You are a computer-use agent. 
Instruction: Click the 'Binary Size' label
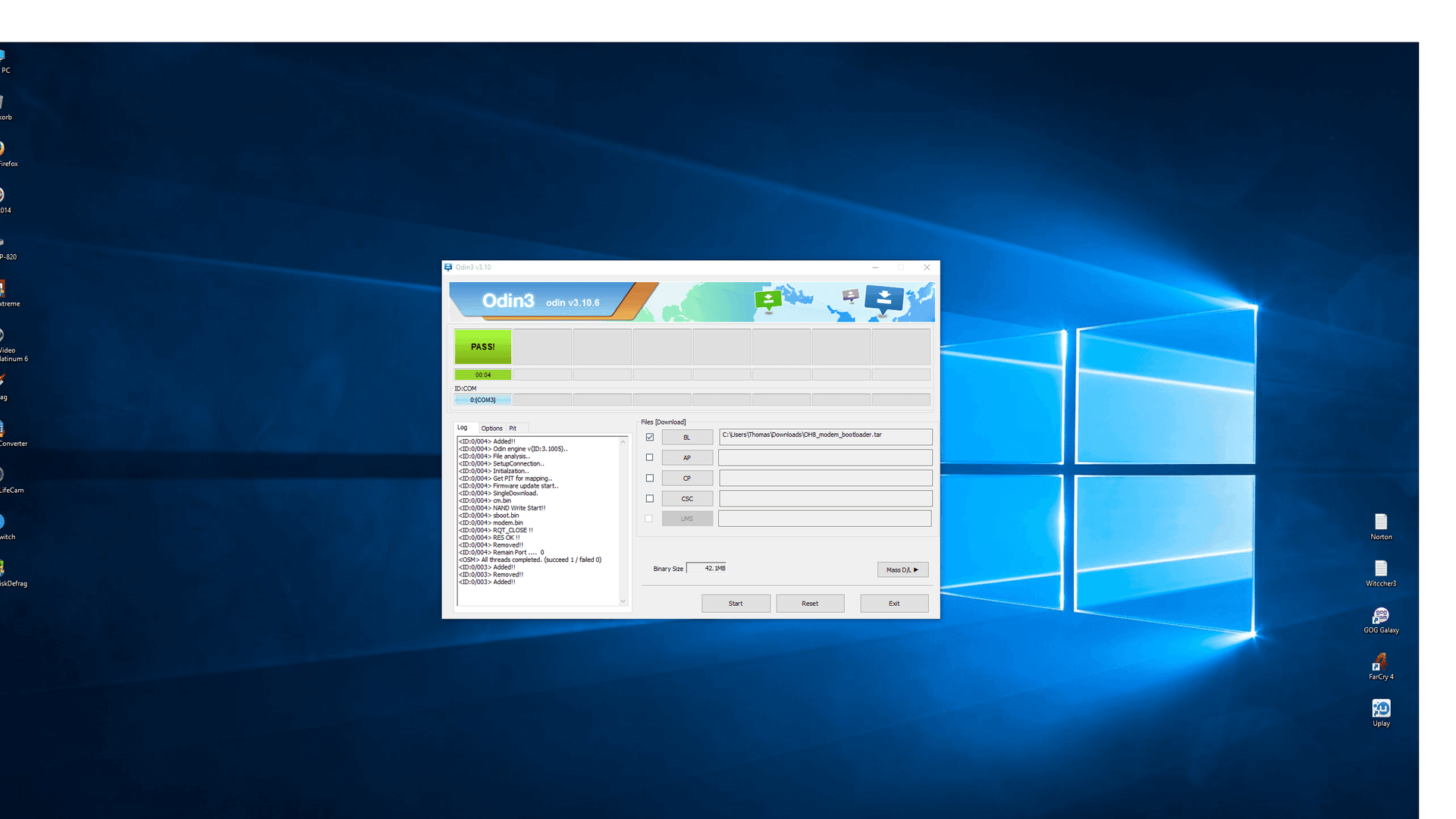tap(668, 569)
